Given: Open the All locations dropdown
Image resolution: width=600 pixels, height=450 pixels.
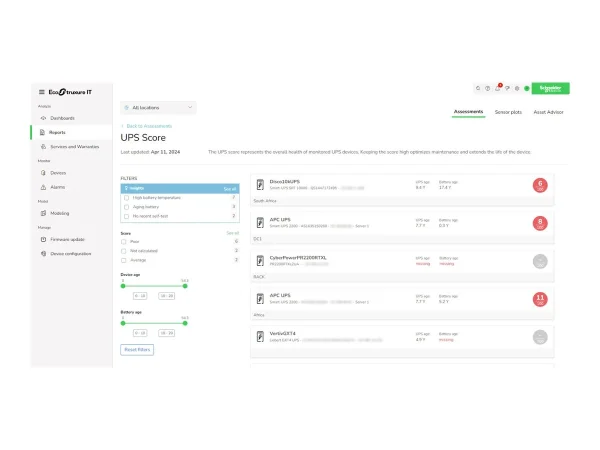Looking at the screenshot, I should click(x=158, y=106).
